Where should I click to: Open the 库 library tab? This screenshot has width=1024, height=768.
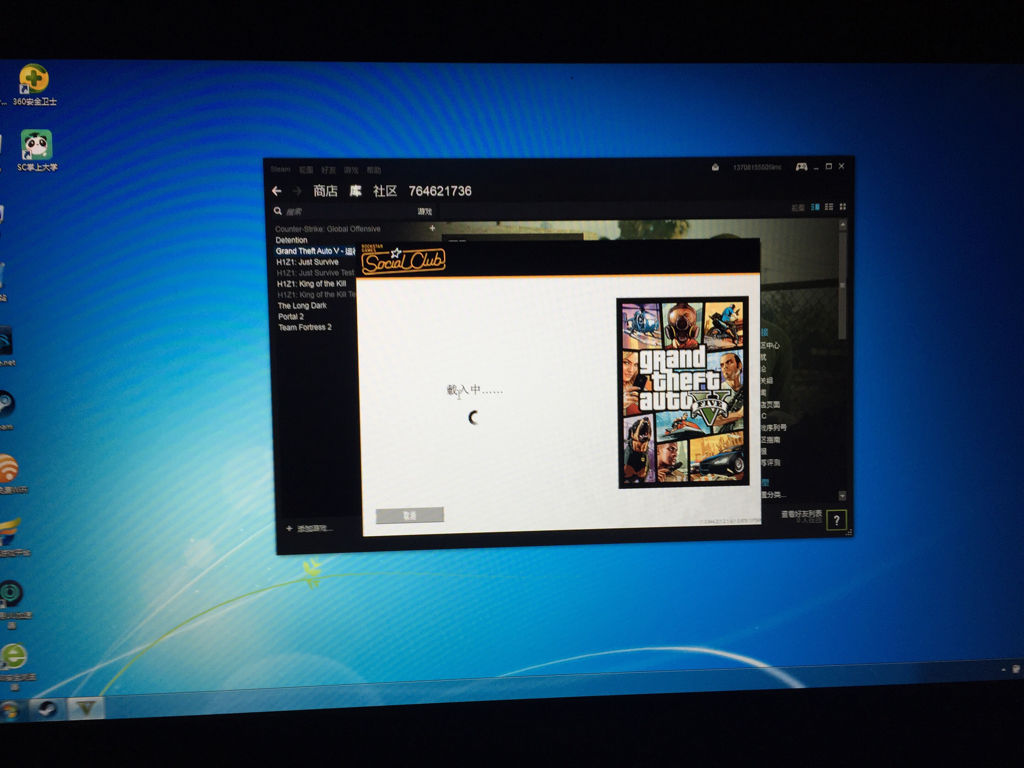[x=355, y=191]
